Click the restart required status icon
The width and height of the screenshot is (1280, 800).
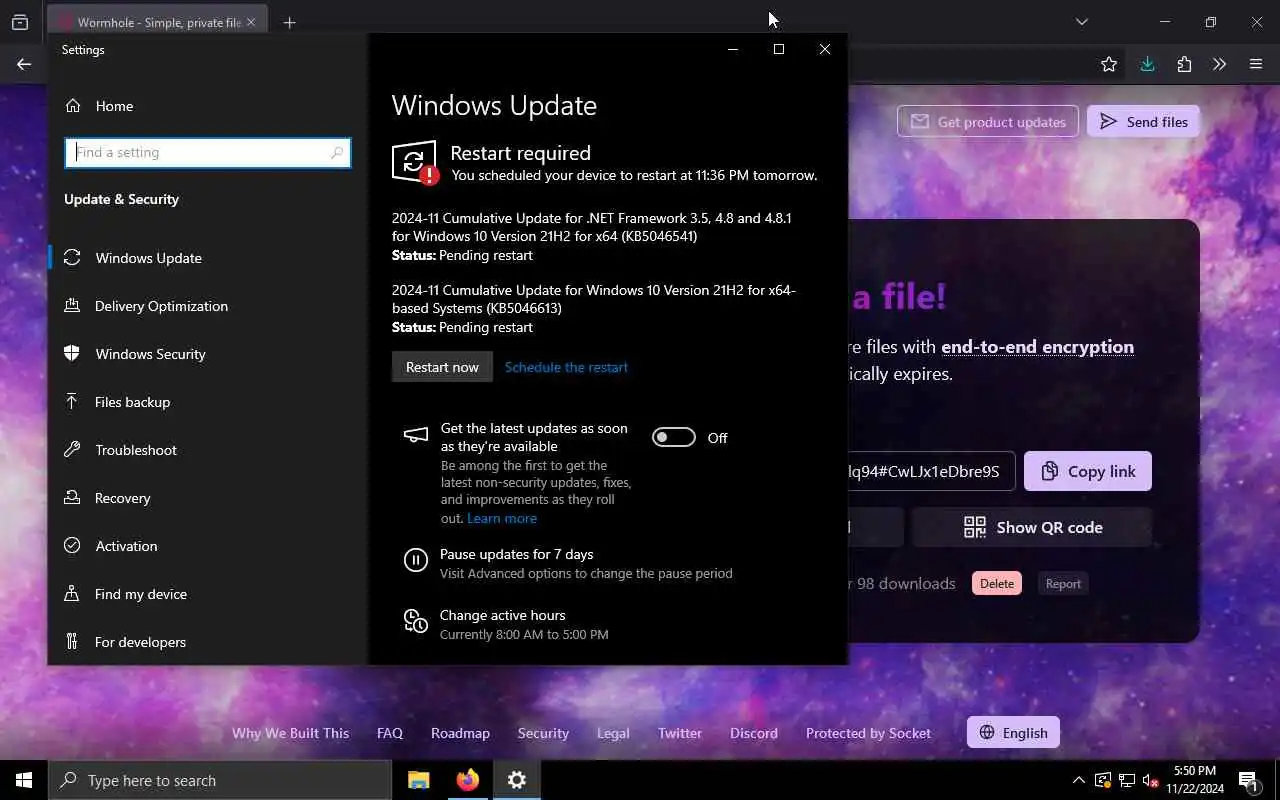click(x=415, y=162)
